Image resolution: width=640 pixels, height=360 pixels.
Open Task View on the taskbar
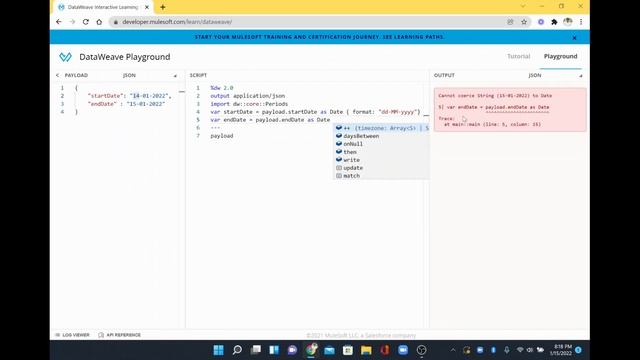point(256,350)
